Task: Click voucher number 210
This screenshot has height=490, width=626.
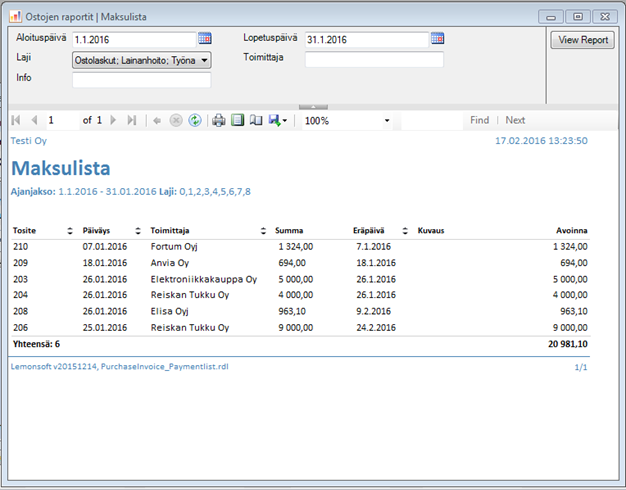Action: point(20,247)
